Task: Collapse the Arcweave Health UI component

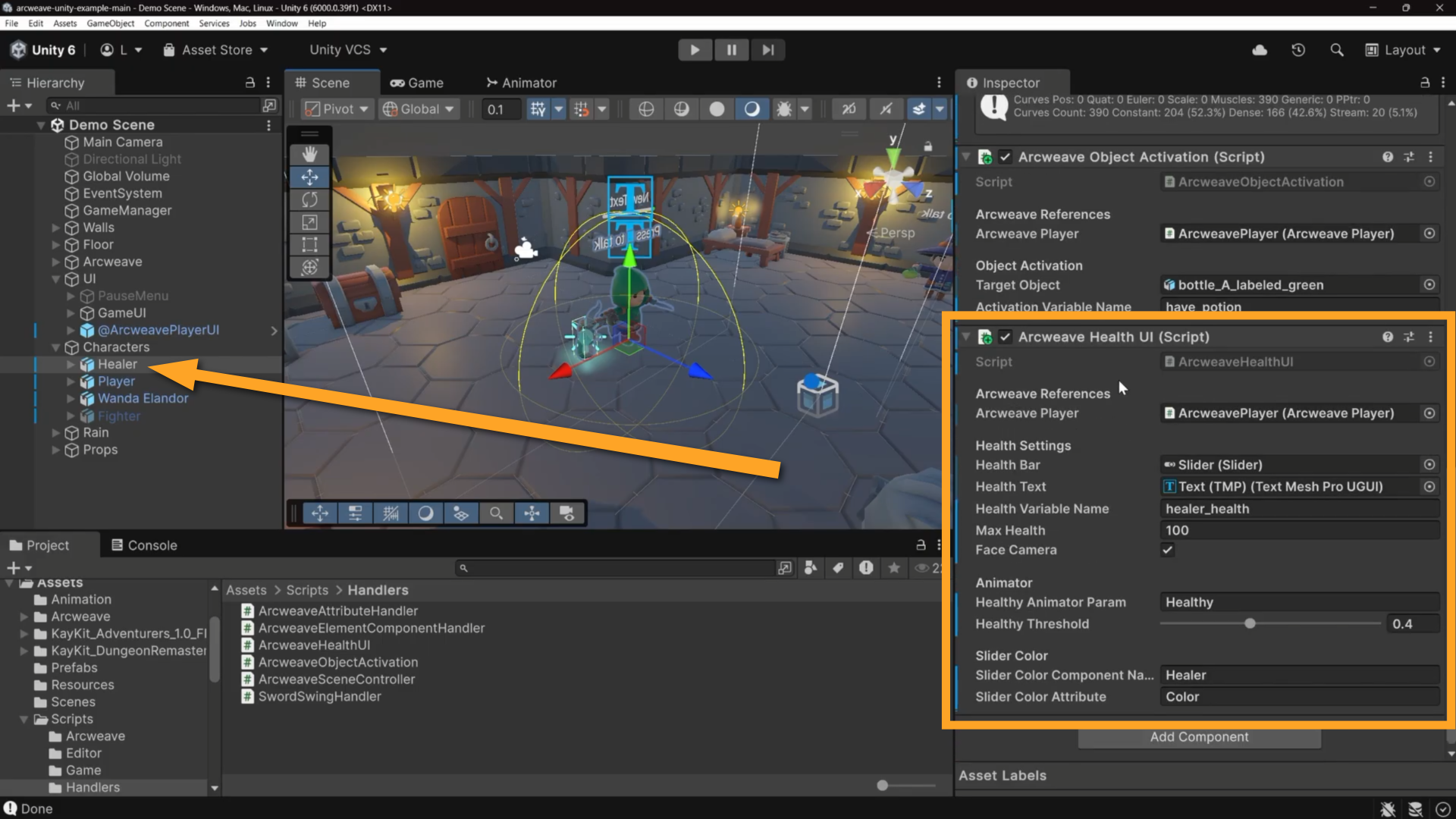Action: point(966,337)
